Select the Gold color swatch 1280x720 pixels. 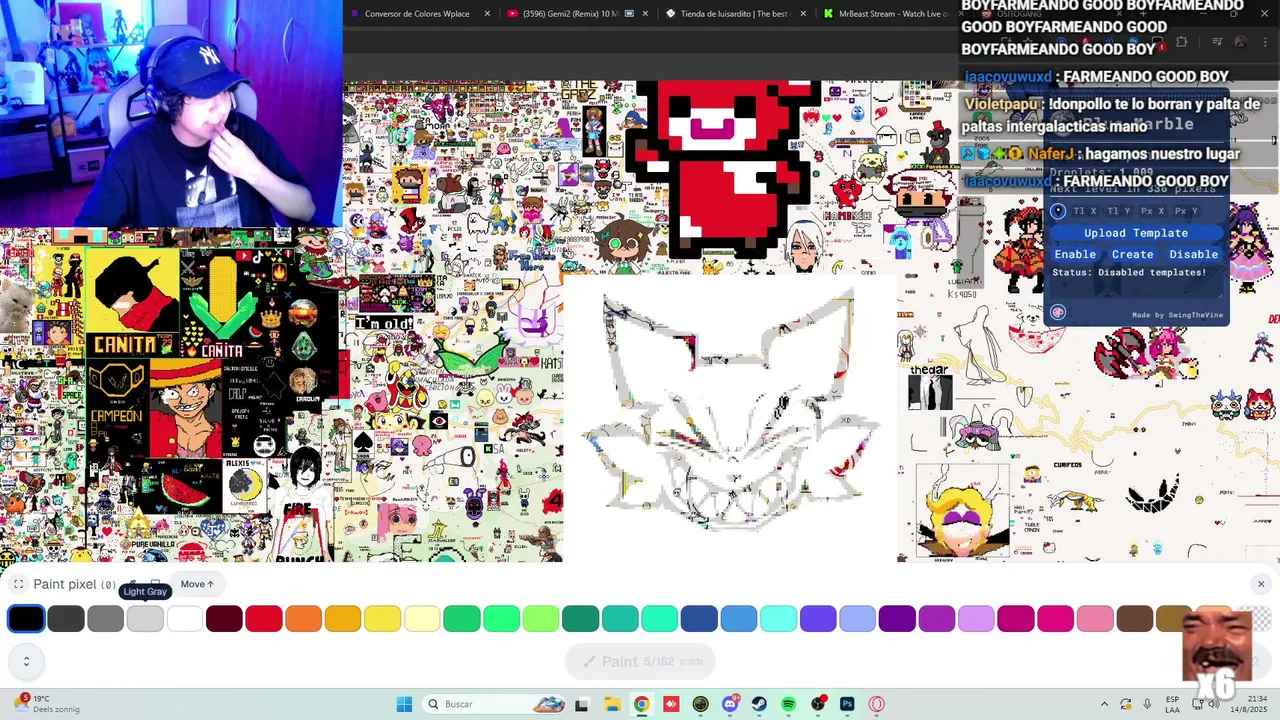343,619
